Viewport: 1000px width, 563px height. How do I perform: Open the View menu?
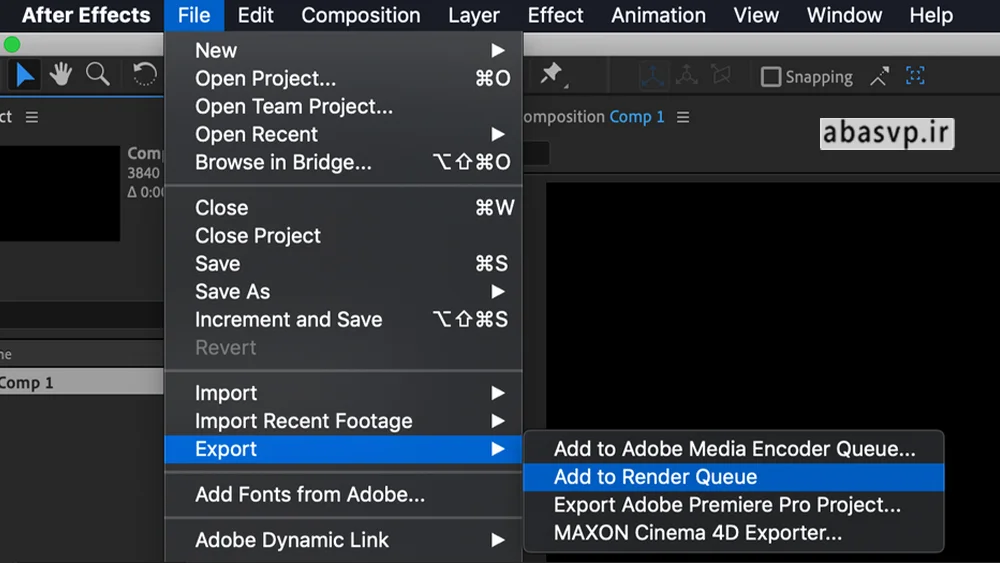pos(756,15)
